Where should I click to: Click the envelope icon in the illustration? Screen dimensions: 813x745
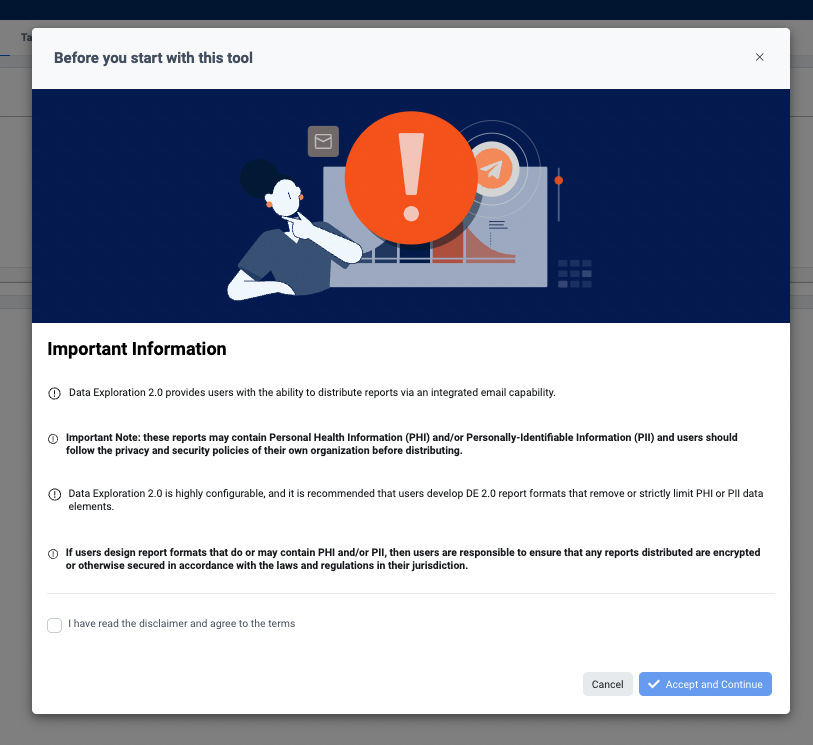coord(323,141)
